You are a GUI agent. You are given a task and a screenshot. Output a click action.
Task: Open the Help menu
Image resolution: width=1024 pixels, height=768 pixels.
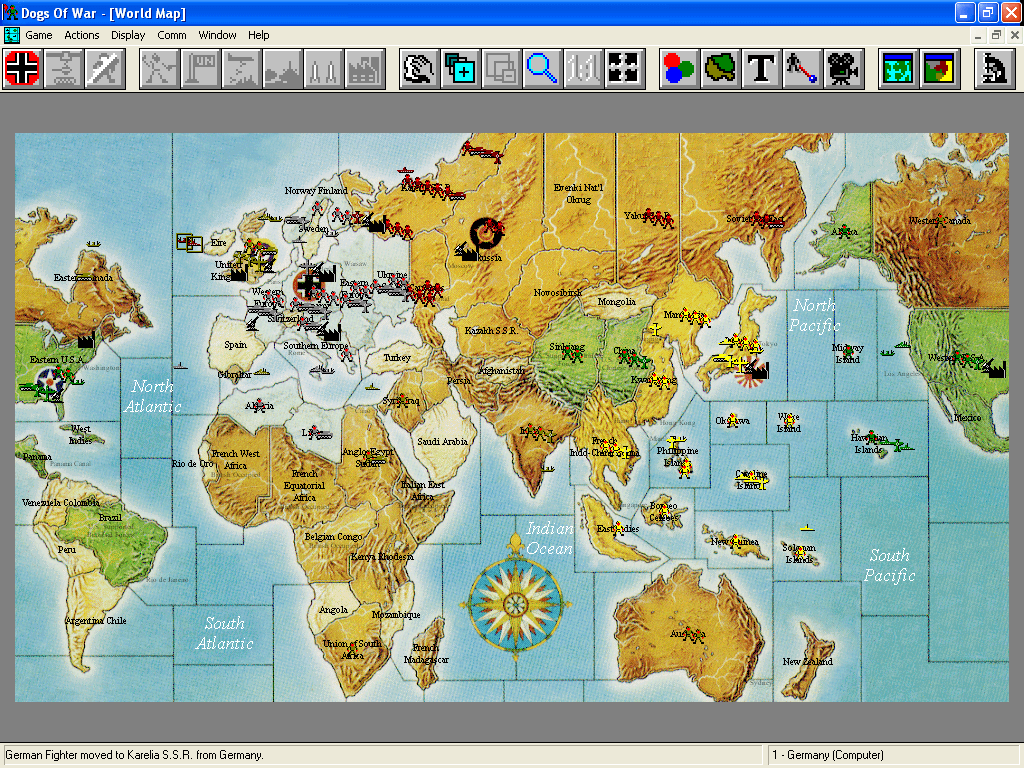coord(259,35)
